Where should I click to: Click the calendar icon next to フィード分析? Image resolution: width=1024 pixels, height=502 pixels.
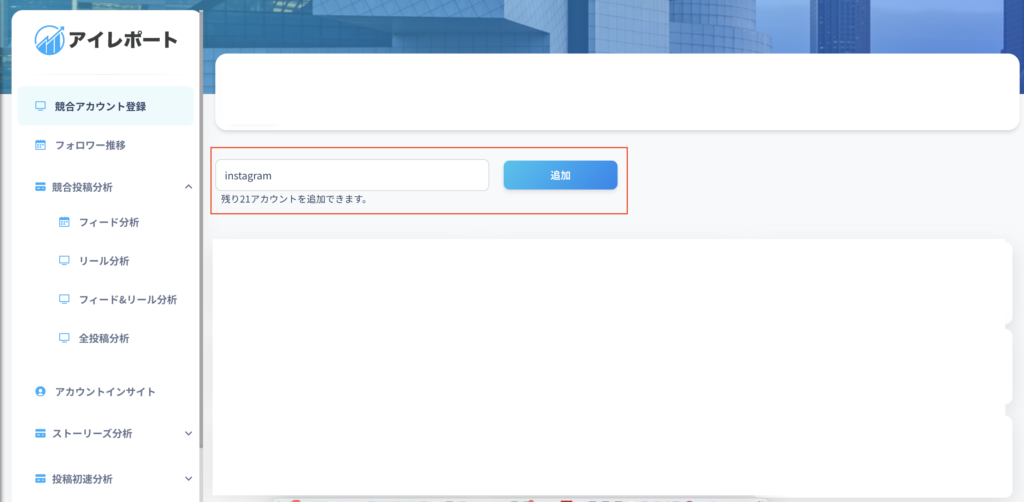64,222
